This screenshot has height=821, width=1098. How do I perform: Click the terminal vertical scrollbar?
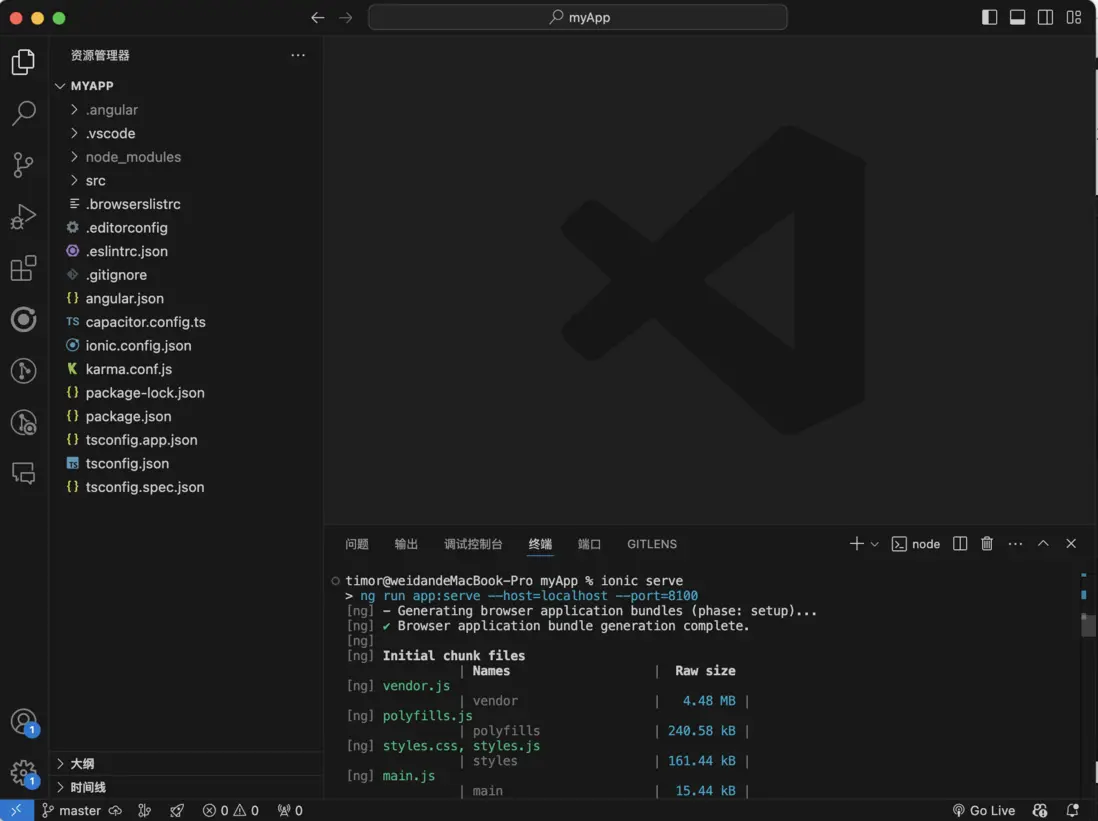tap(1088, 626)
